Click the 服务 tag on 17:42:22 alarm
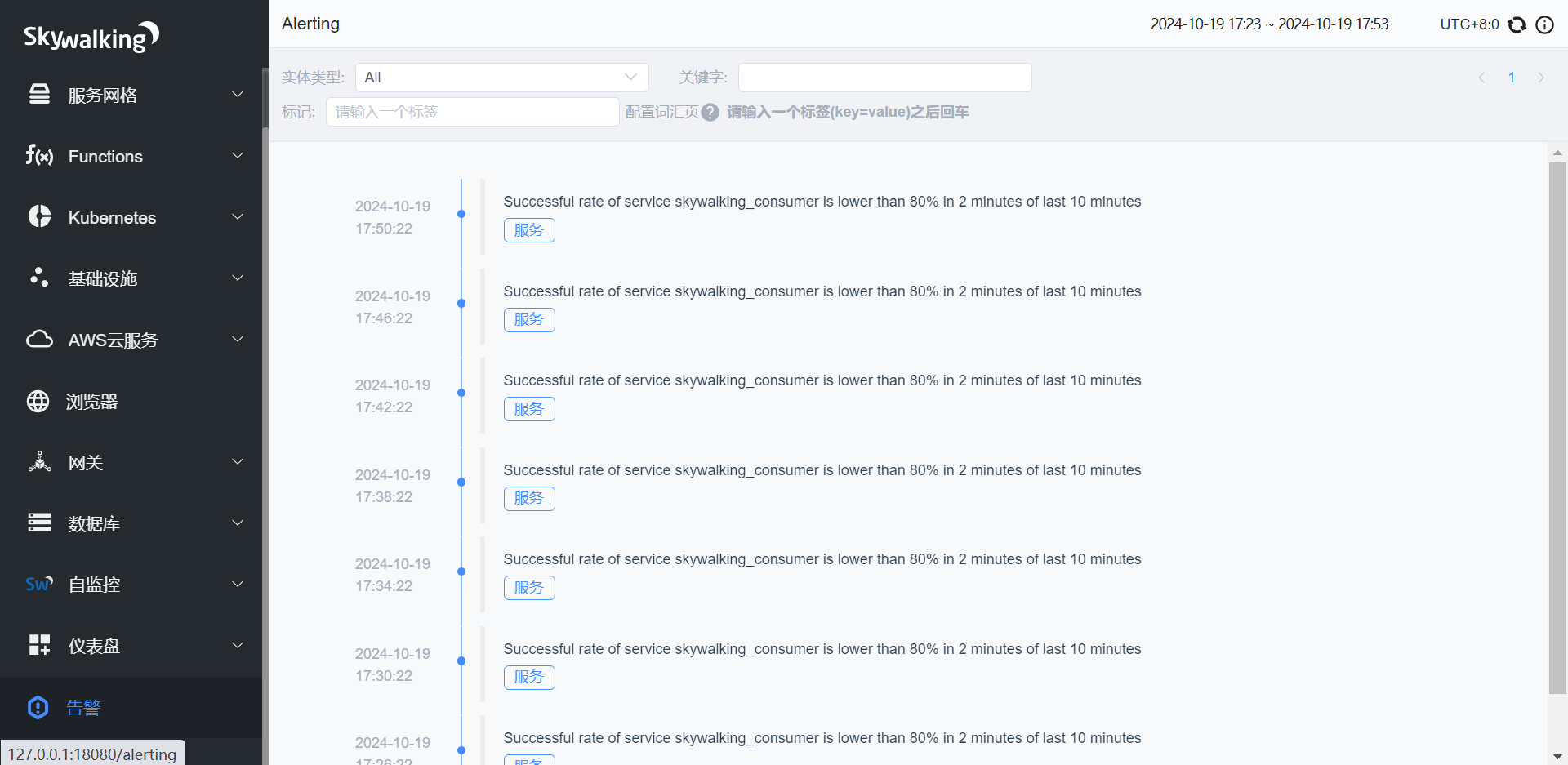The width and height of the screenshot is (1568, 765). [x=529, y=409]
